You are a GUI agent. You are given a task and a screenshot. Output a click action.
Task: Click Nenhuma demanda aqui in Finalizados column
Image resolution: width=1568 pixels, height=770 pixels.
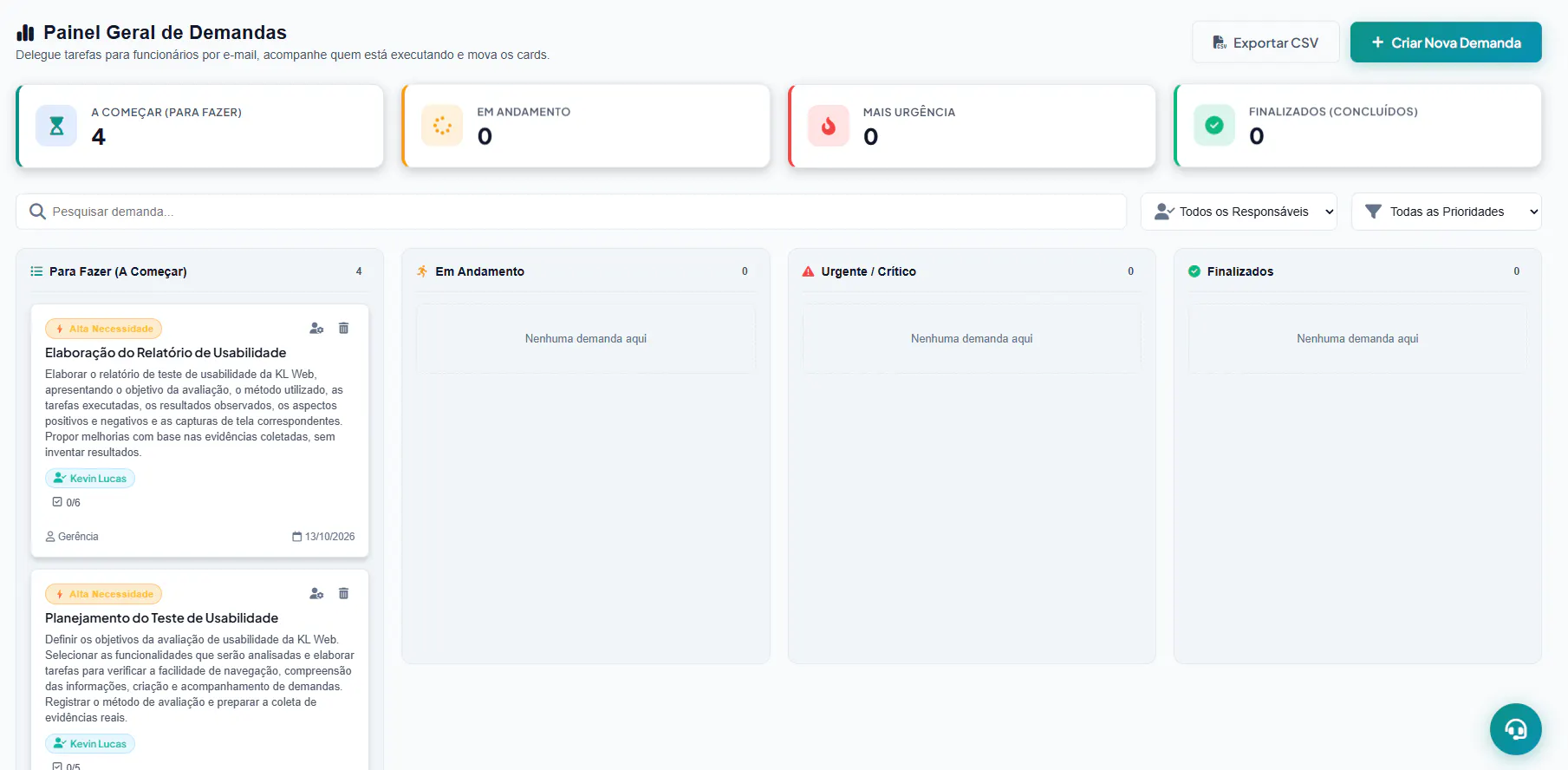1357,339
